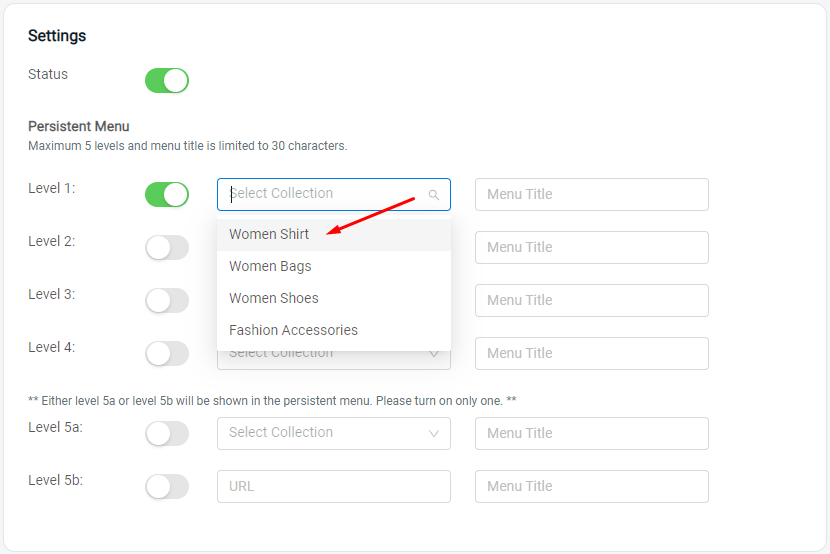Click the Level 5b URL input field

click(x=333, y=486)
